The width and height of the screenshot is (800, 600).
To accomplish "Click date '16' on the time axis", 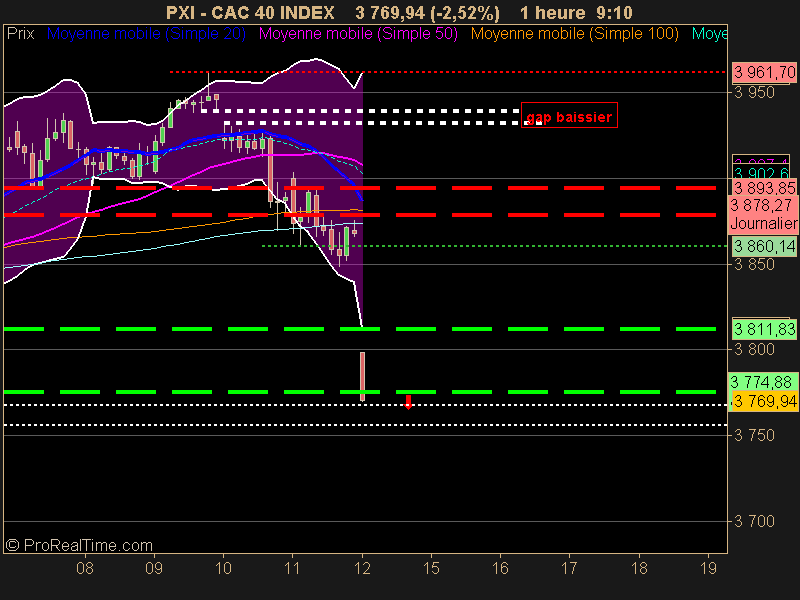I will 500,568.
